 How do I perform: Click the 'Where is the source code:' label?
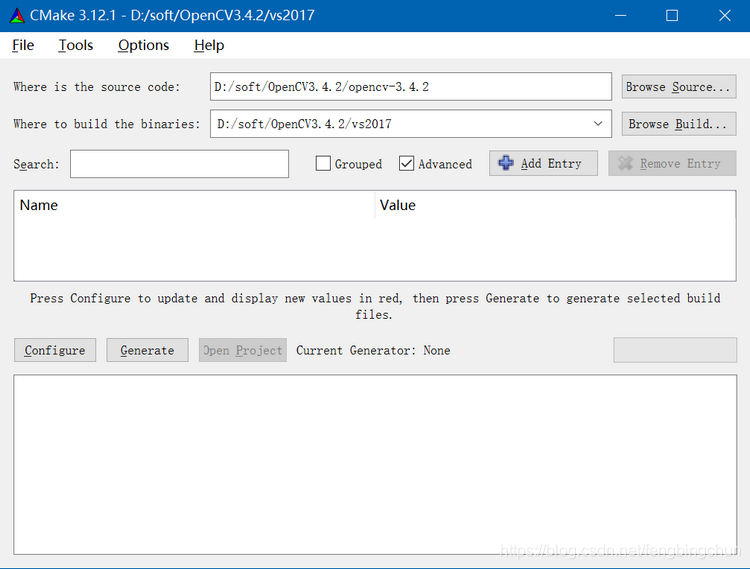97,87
